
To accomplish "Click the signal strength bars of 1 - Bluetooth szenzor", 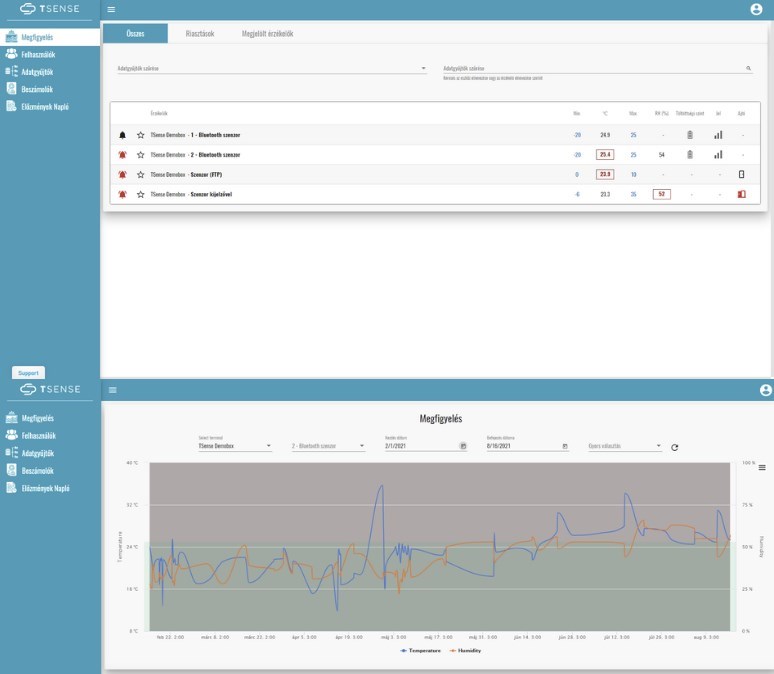I will pos(718,135).
